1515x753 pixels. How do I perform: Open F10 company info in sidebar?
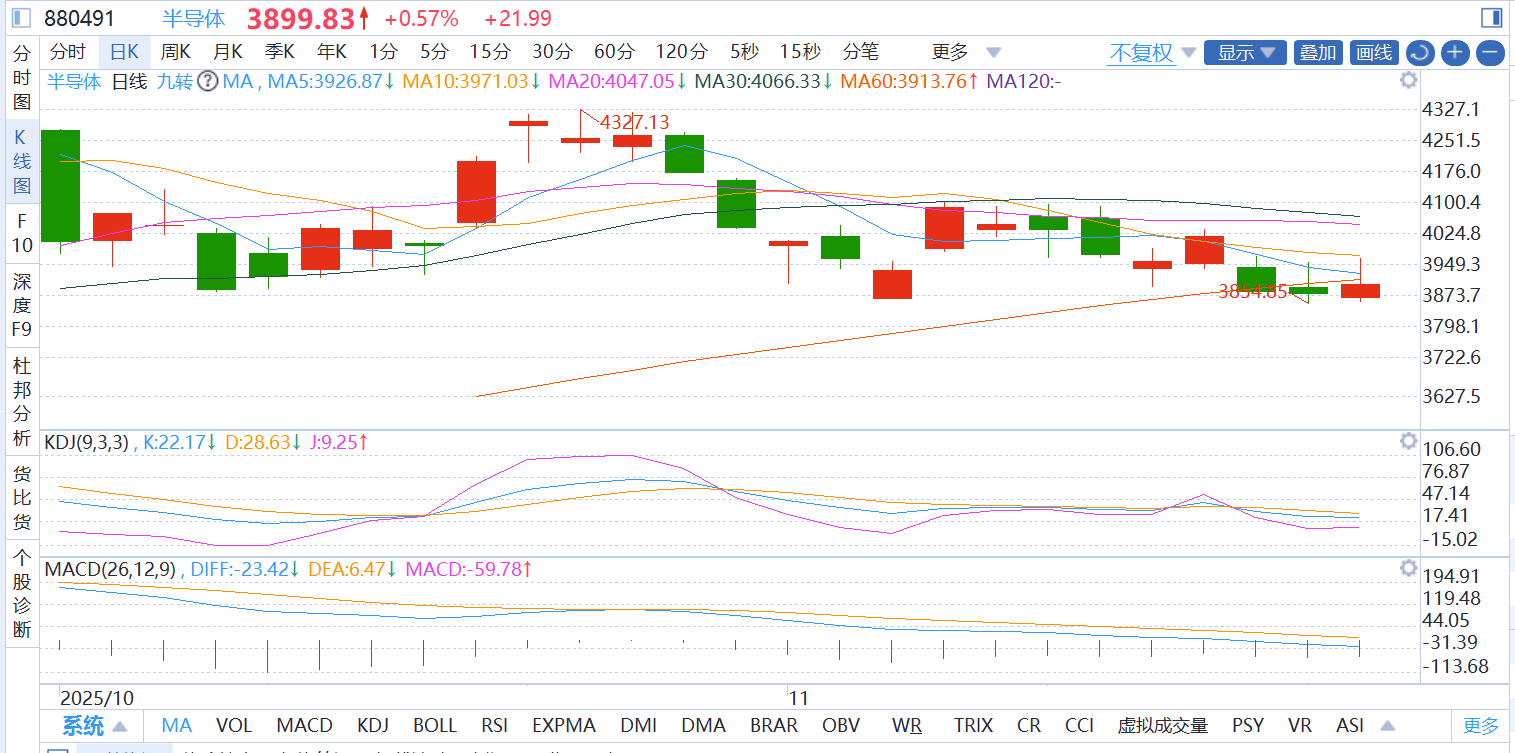21,233
